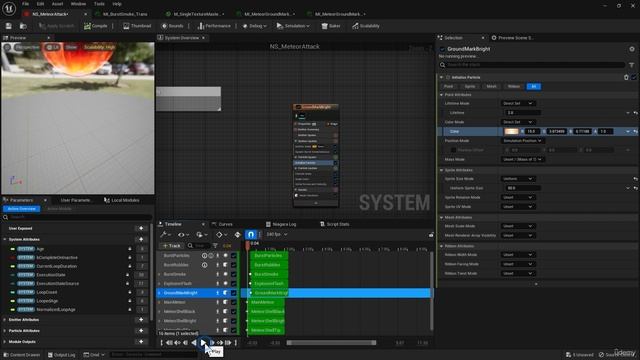The width and height of the screenshot is (640, 360).
Task: Click the green BurstParticles timeline clip
Action: (268, 256)
